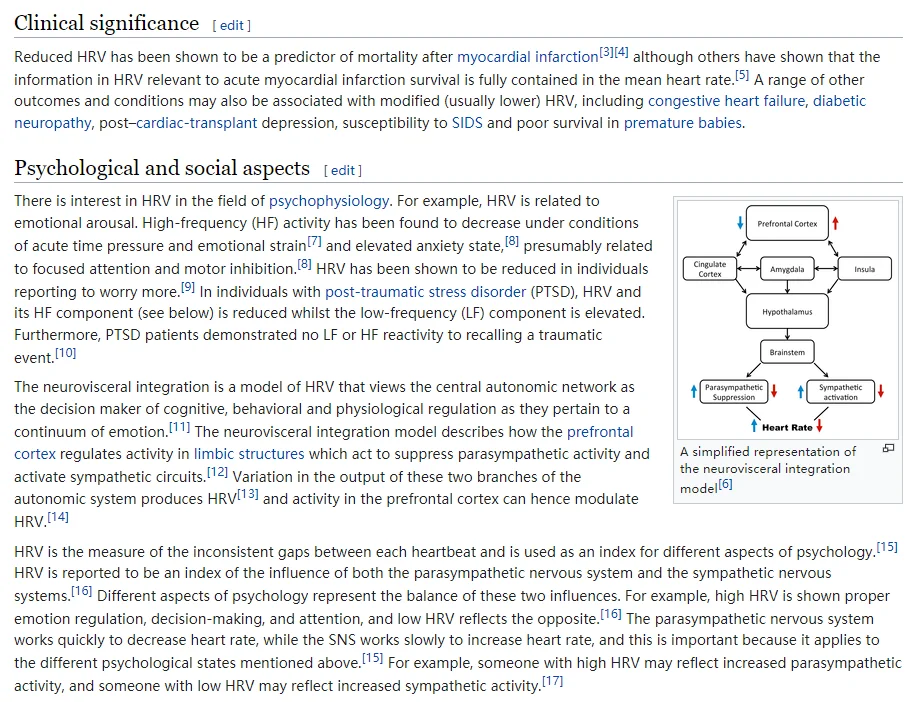Jump to citation [13]

click(x=248, y=494)
